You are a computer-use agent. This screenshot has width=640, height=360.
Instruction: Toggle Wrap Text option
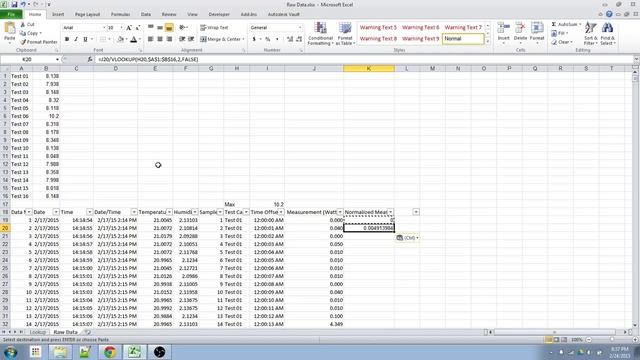click(214, 27)
